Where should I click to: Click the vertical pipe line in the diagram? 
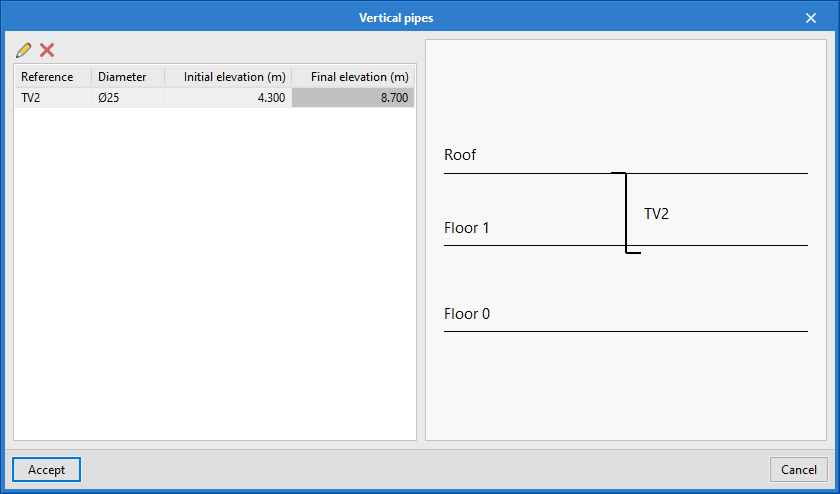tap(626, 212)
